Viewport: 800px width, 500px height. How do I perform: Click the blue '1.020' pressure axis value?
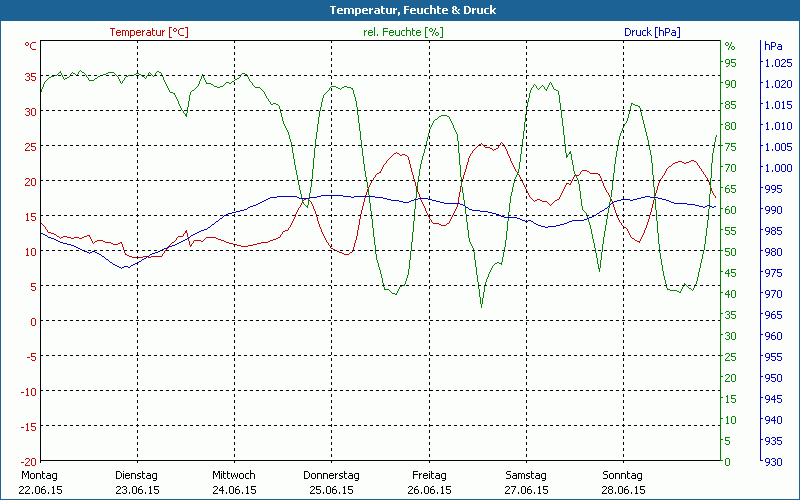[778, 84]
